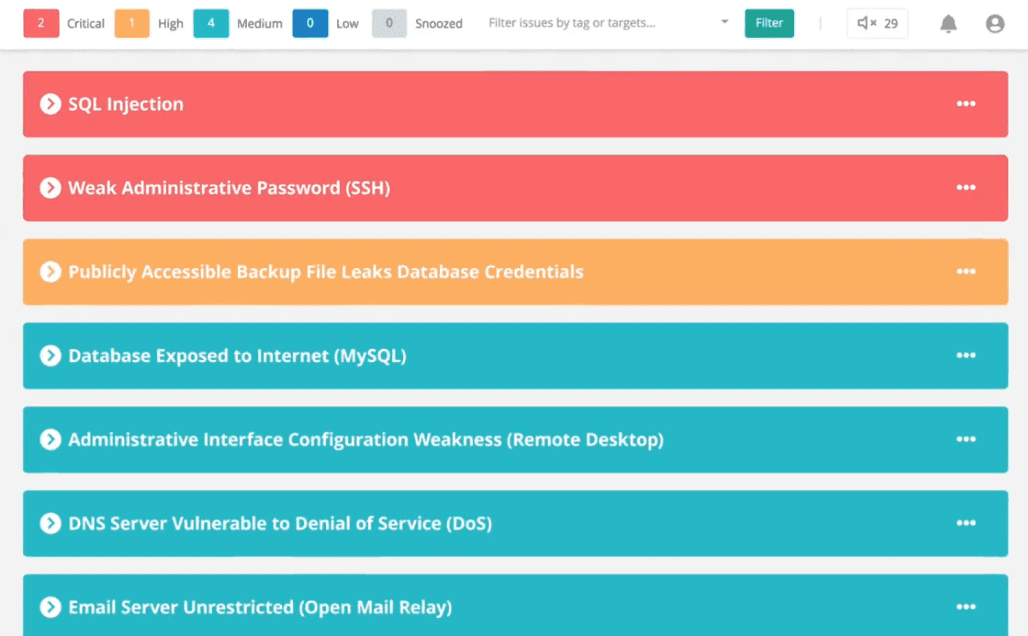Toggle the High severity filter badge
This screenshot has width=1028, height=636.
133,23
